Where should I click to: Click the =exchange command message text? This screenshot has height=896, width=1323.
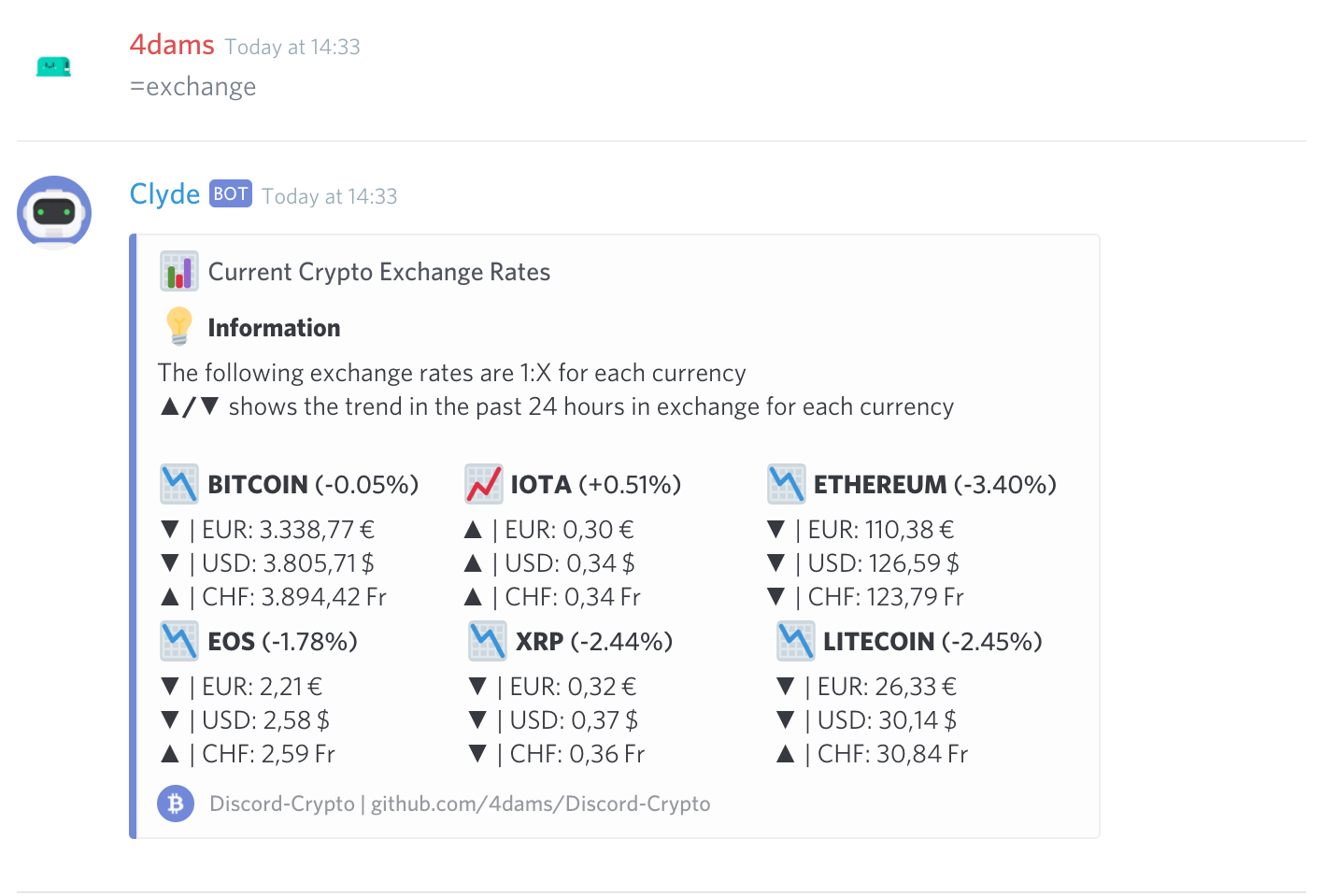pyautogui.click(x=193, y=87)
